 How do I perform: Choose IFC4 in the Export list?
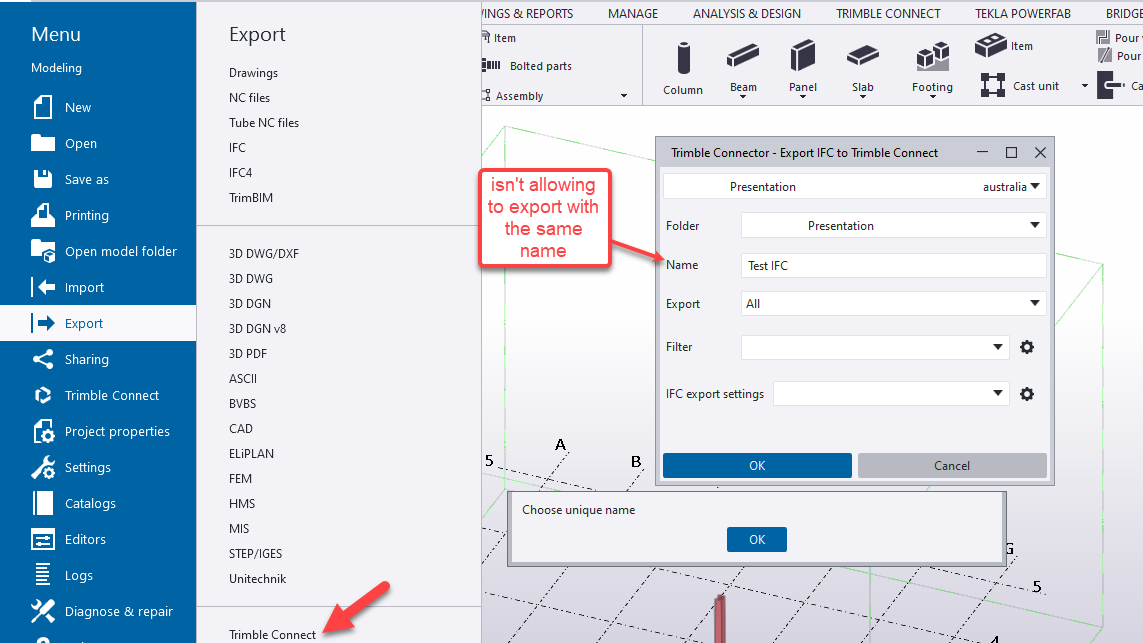click(241, 173)
